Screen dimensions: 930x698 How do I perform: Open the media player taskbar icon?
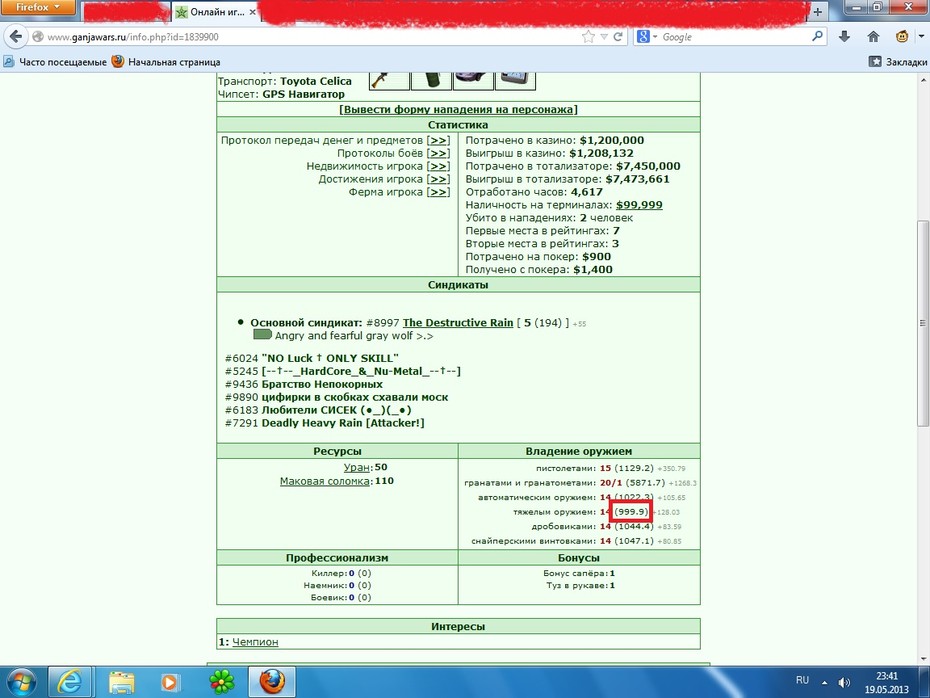(169, 683)
